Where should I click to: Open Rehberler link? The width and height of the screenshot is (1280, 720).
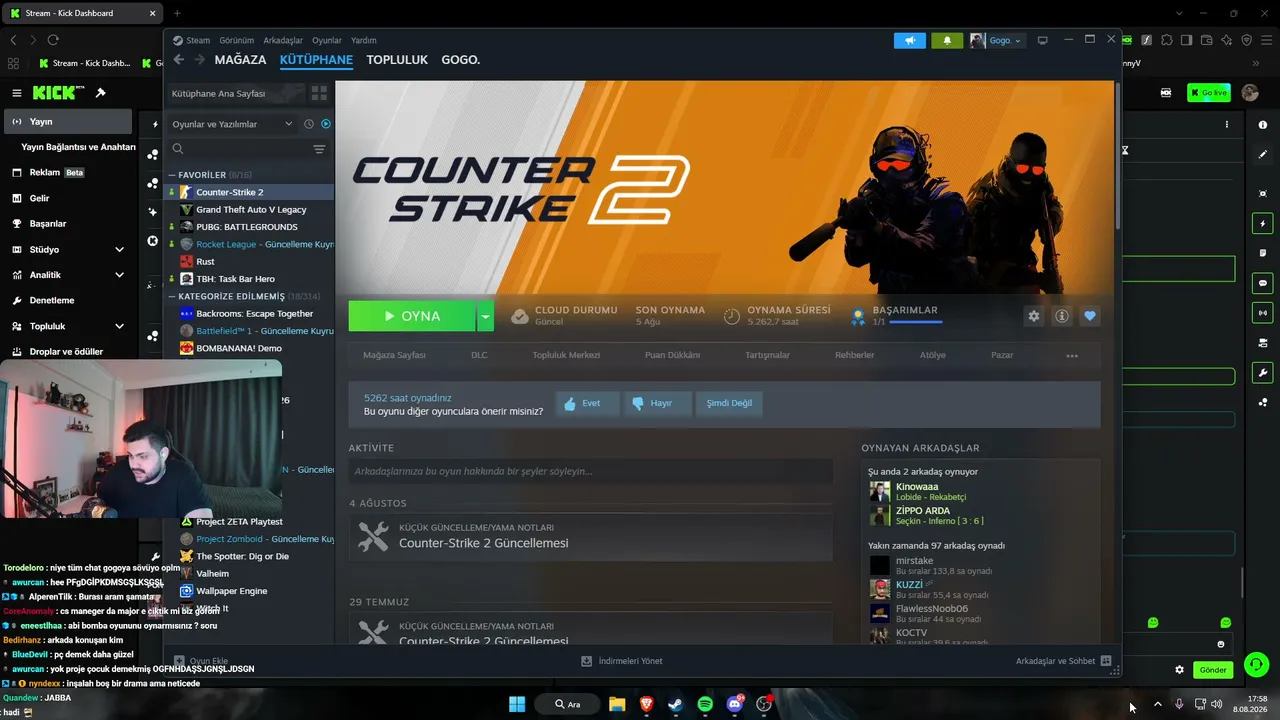pyautogui.click(x=855, y=355)
